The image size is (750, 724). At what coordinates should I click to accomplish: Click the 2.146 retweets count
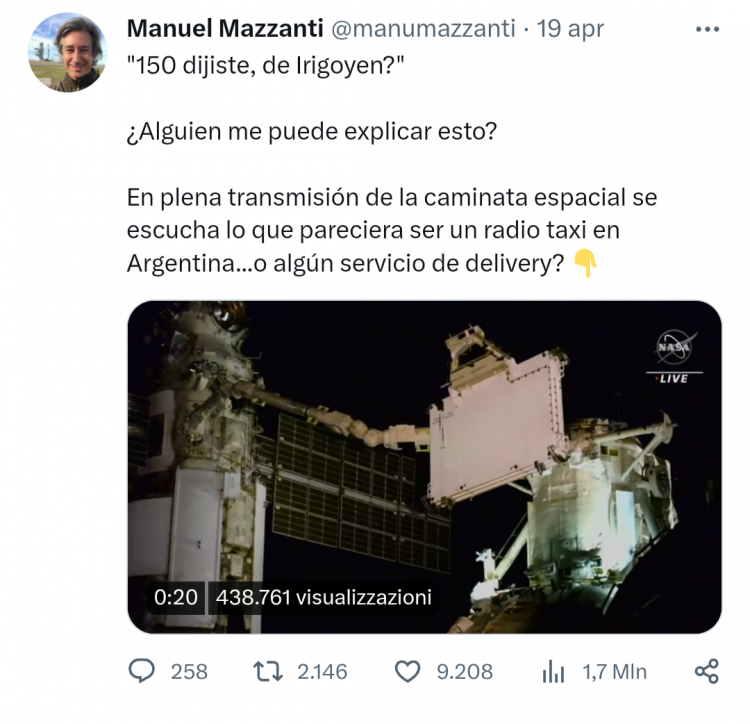click(x=322, y=671)
